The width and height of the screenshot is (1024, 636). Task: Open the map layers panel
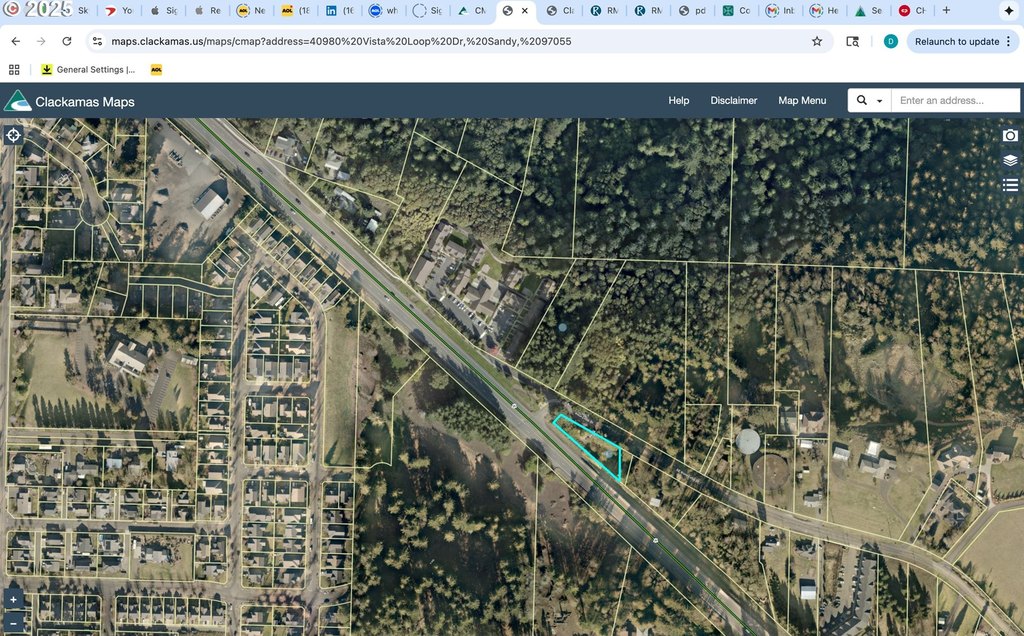[1010, 160]
